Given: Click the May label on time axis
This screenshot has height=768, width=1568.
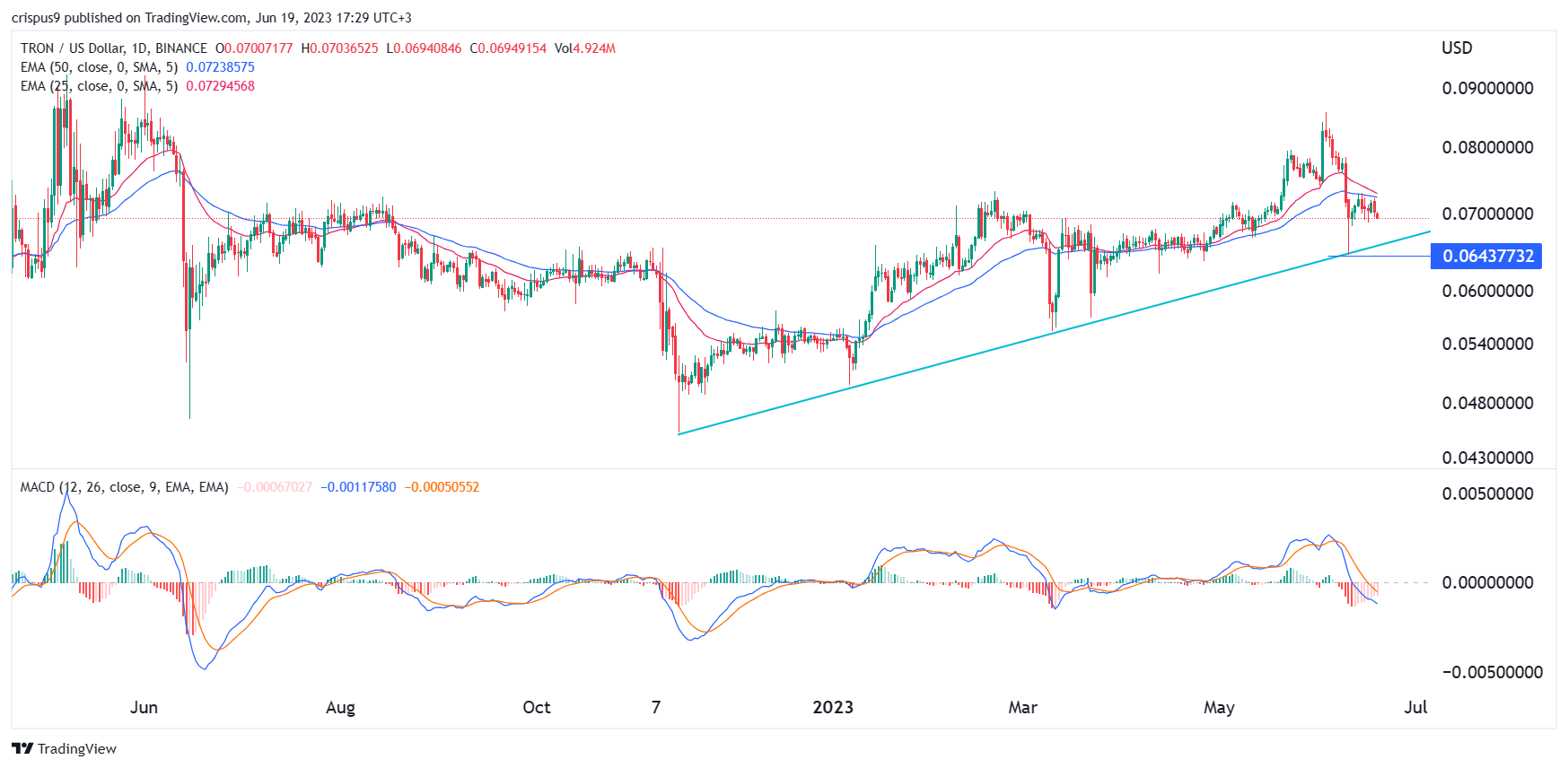Looking at the screenshot, I should click(1219, 707).
